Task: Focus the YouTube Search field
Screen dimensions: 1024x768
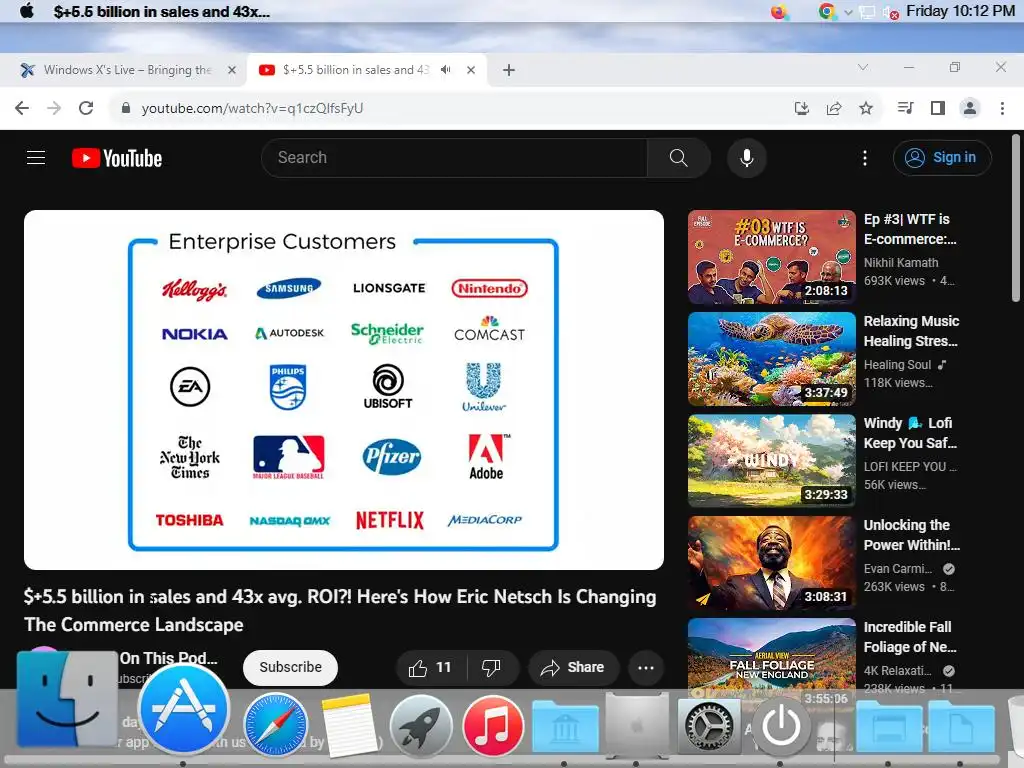Action: point(455,157)
